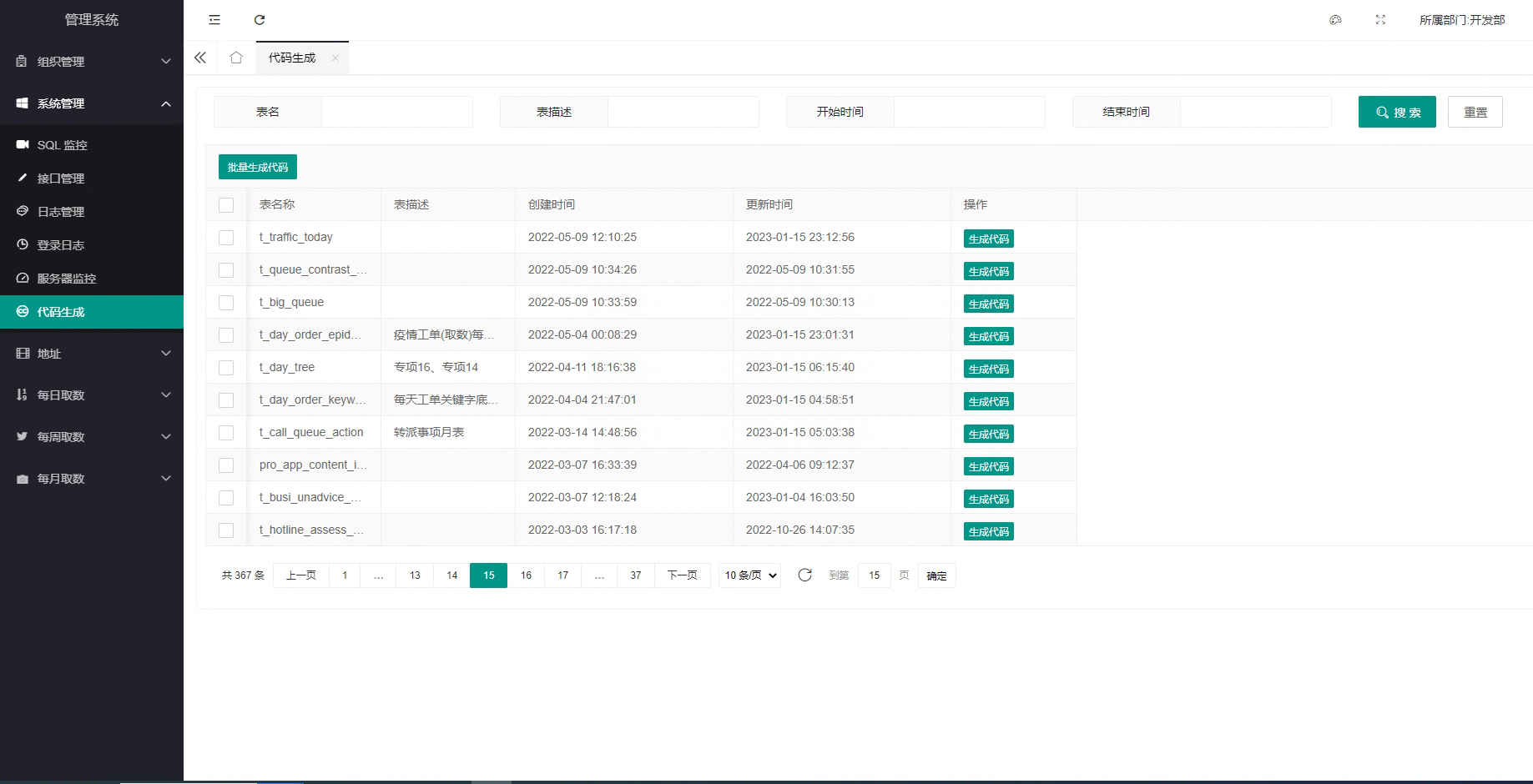1533x784 pixels.
Task: Check the t_traffic_today row checkbox
Action: click(x=226, y=237)
